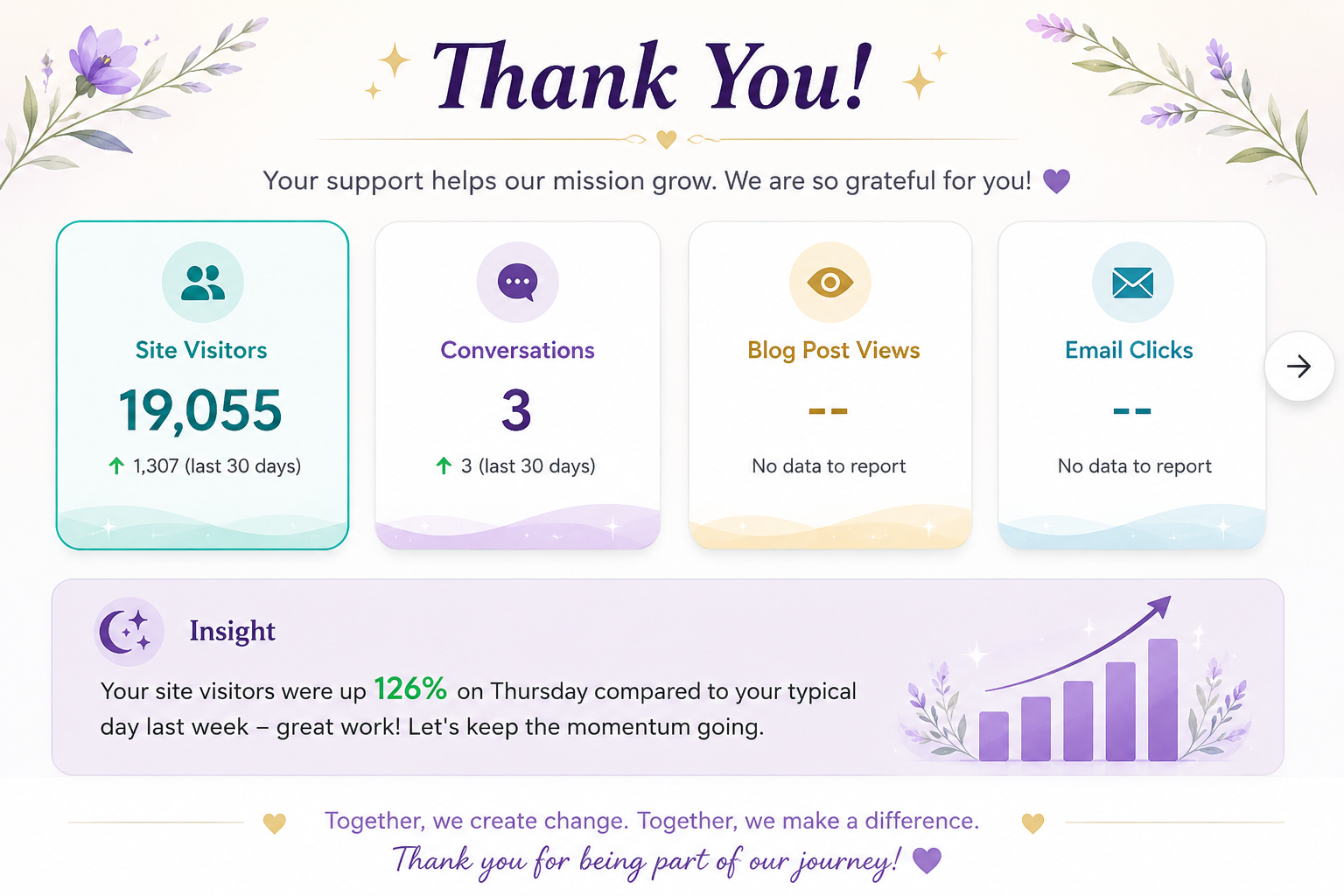Click the gold heart left of Together tagline
This screenshot has height=896, width=1344.
[275, 823]
